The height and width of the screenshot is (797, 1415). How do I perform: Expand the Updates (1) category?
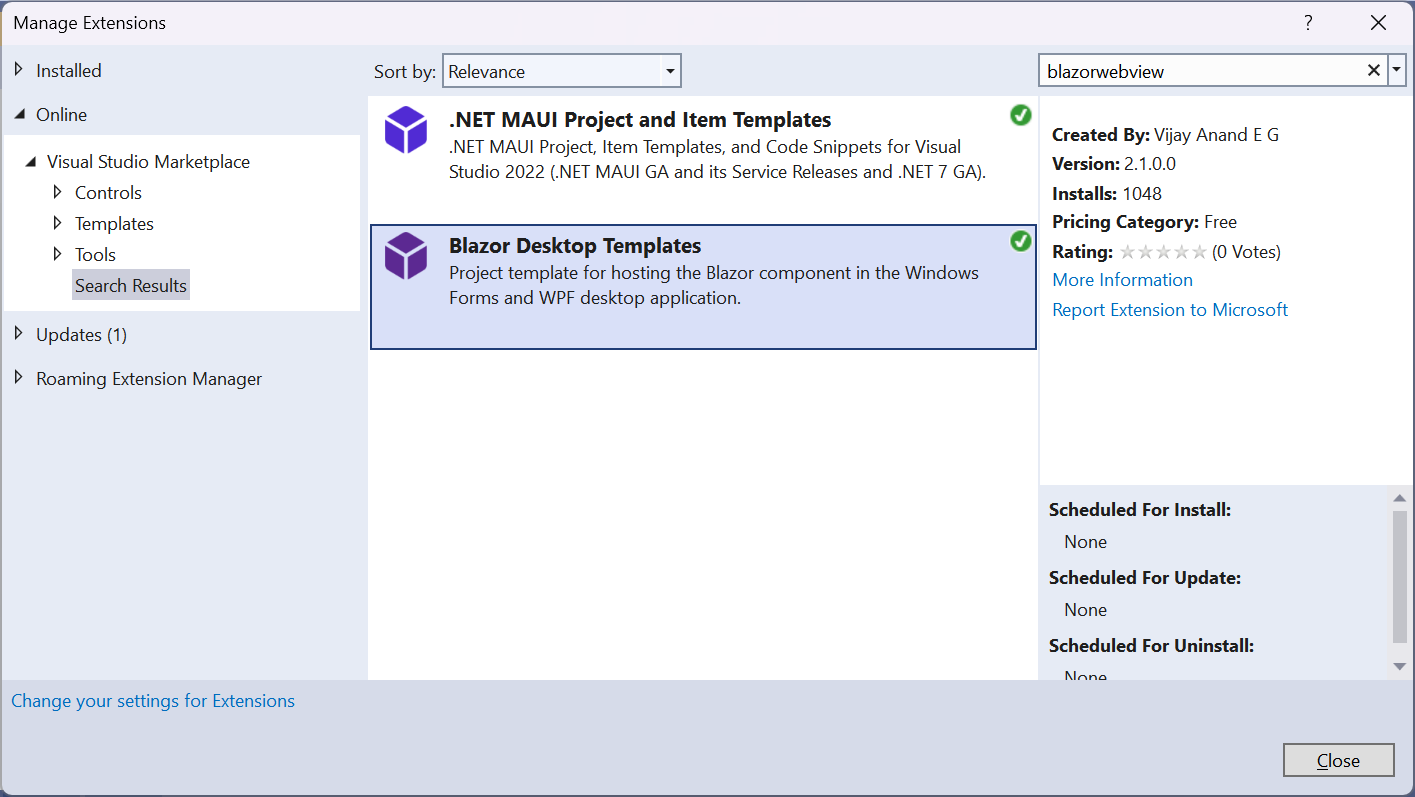click(x=18, y=334)
